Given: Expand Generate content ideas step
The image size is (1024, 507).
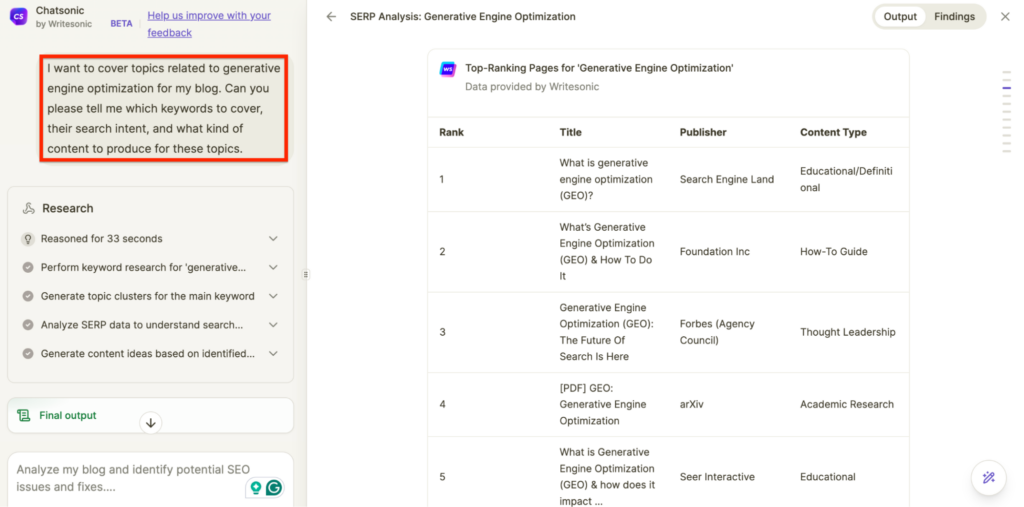Looking at the screenshot, I should (273, 353).
